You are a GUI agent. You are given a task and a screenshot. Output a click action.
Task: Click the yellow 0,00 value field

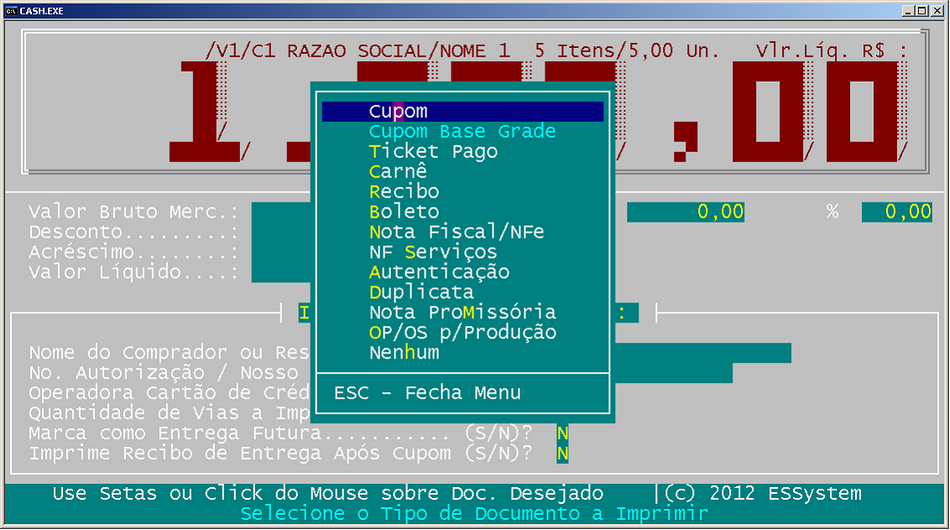click(686, 212)
